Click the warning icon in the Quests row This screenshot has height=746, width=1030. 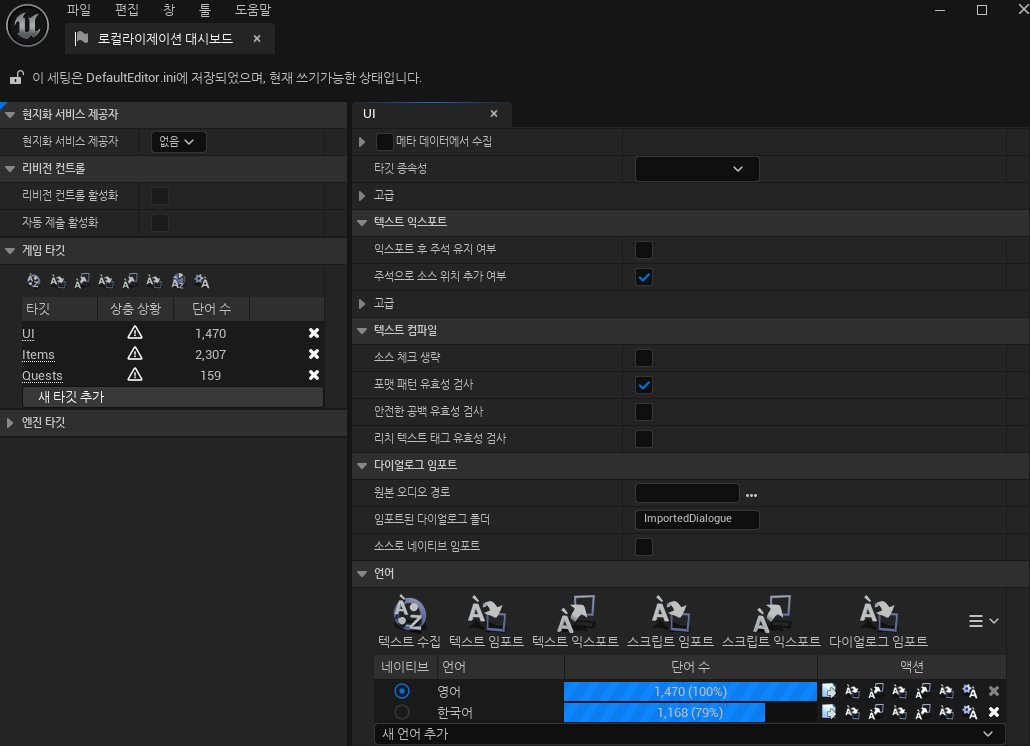point(135,375)
